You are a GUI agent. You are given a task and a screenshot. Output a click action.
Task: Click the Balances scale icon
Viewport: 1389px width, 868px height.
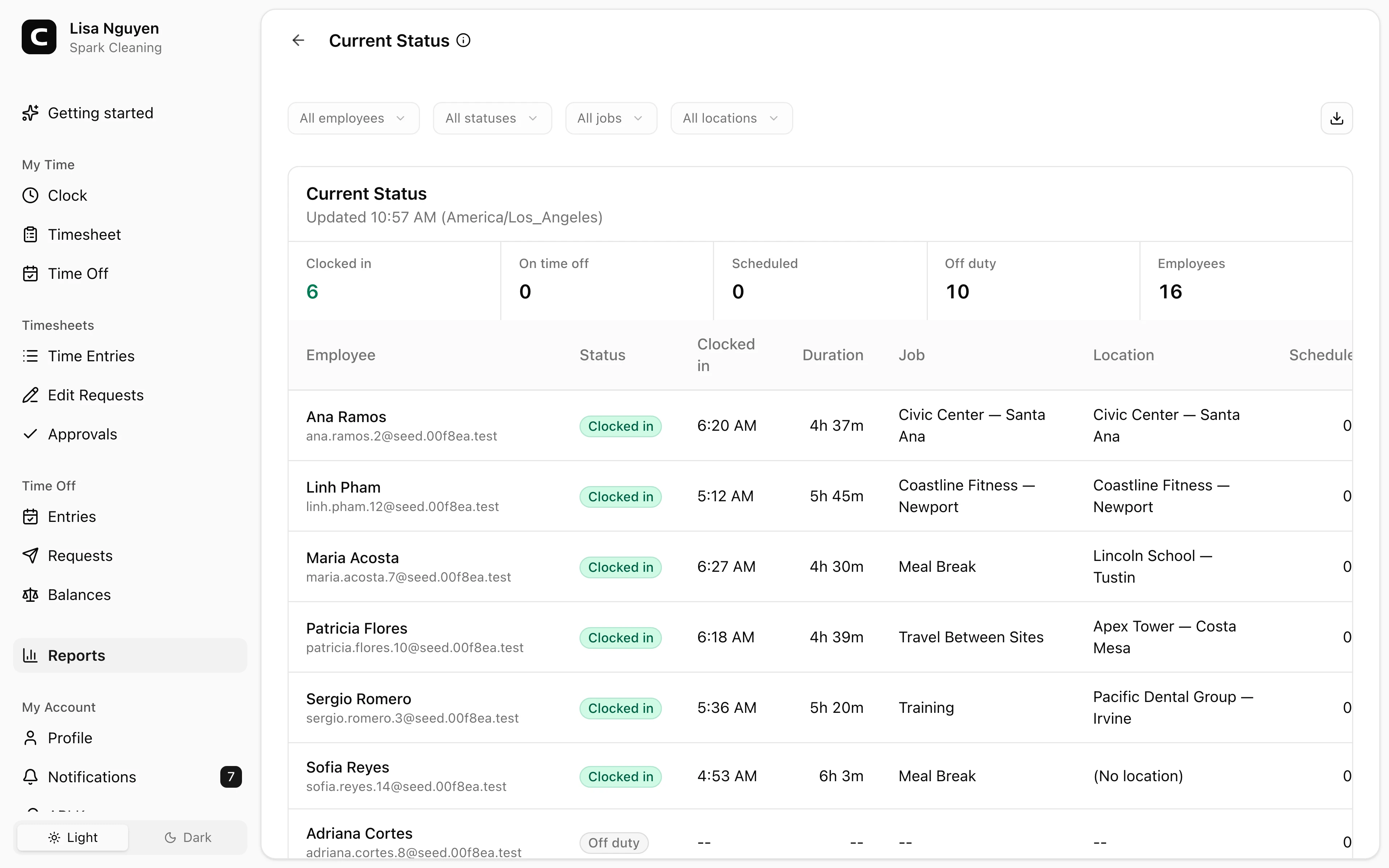coord(30,595)
